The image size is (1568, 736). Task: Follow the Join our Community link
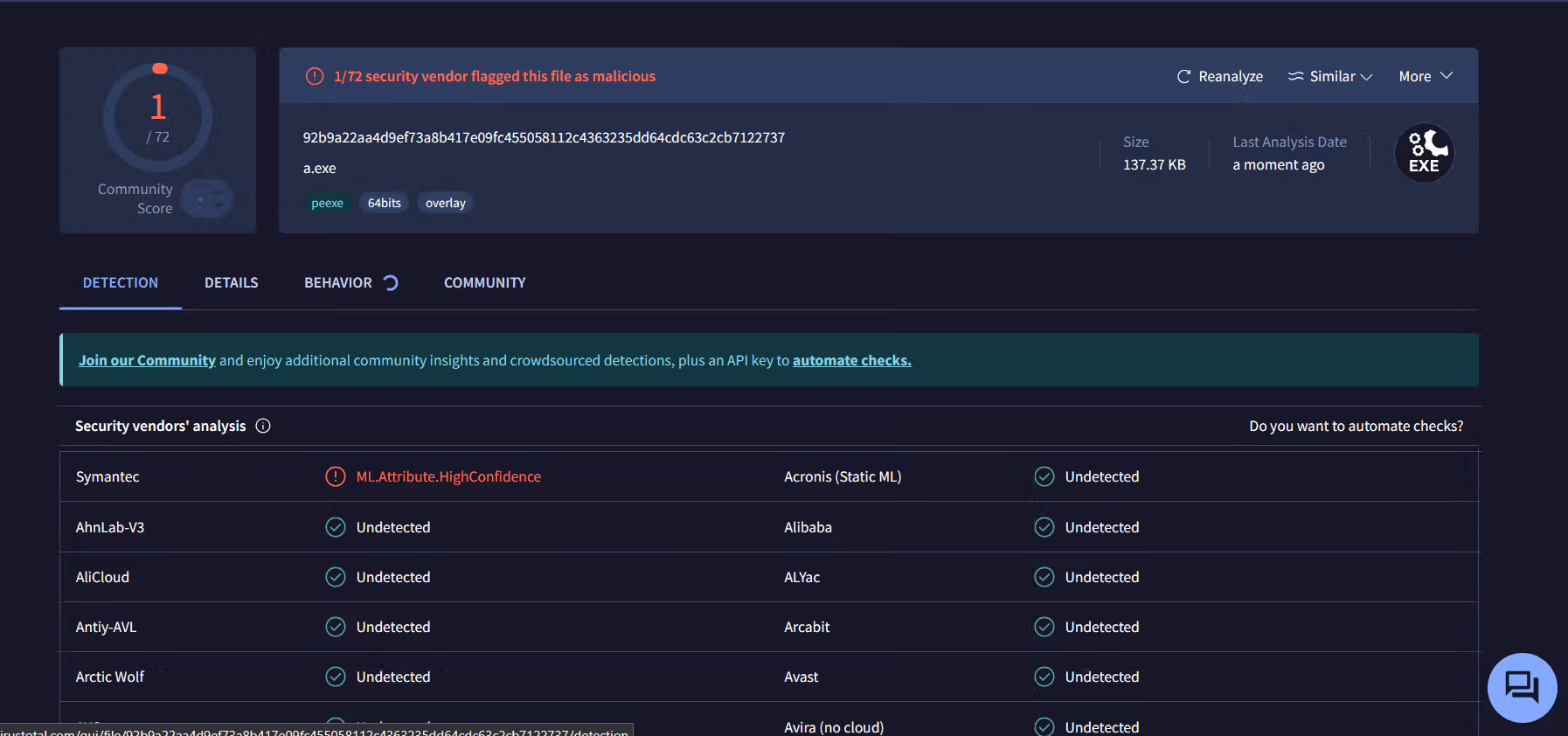pyautogui.click(x=147, y=360)
